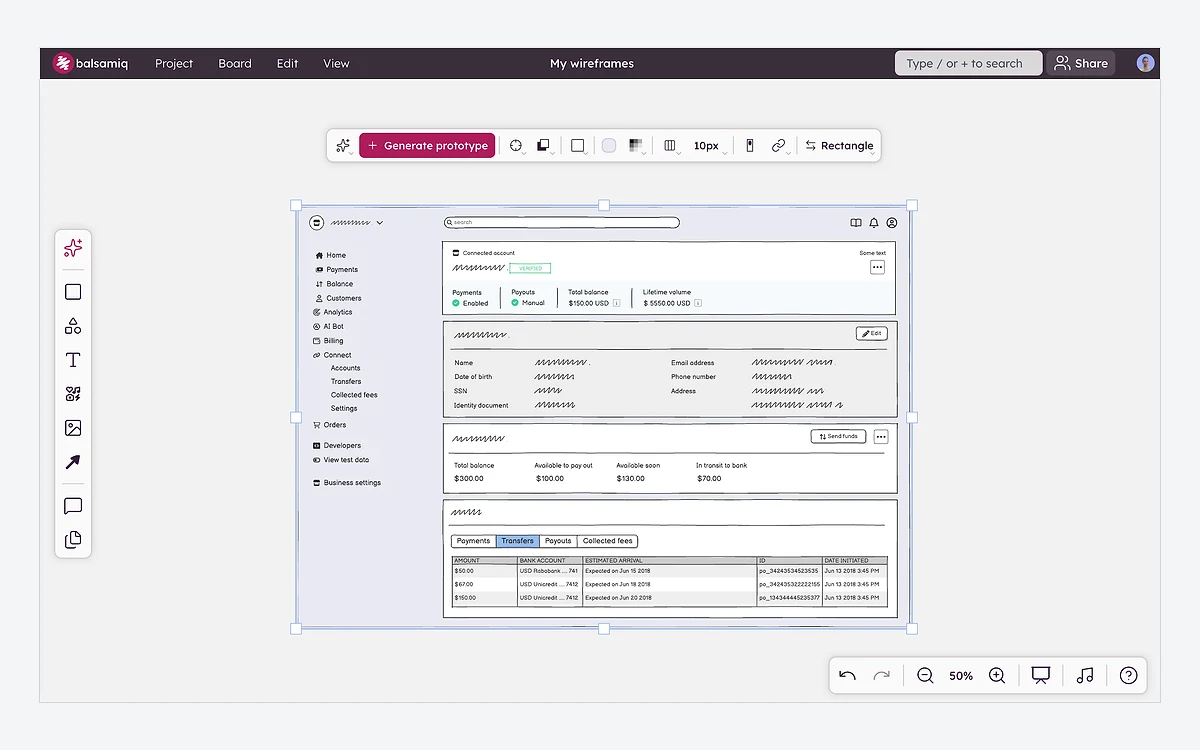Viewport: 1200px width, 750px height.
Task: Click the wireframe bell notification icon
Action: [874, 223]
